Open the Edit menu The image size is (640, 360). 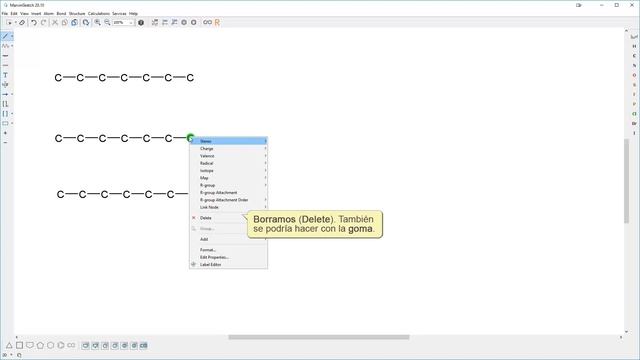click(x=14, y=13)
